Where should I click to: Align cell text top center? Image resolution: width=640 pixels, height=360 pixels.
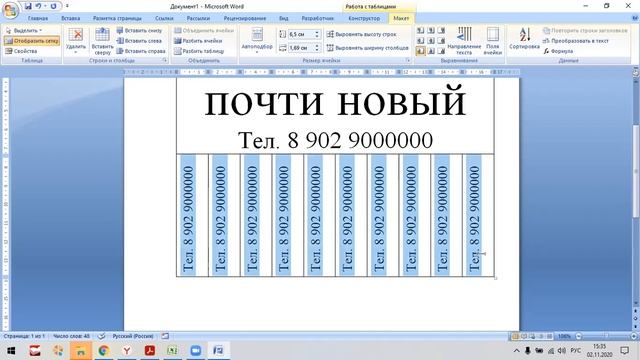point(431,31)
